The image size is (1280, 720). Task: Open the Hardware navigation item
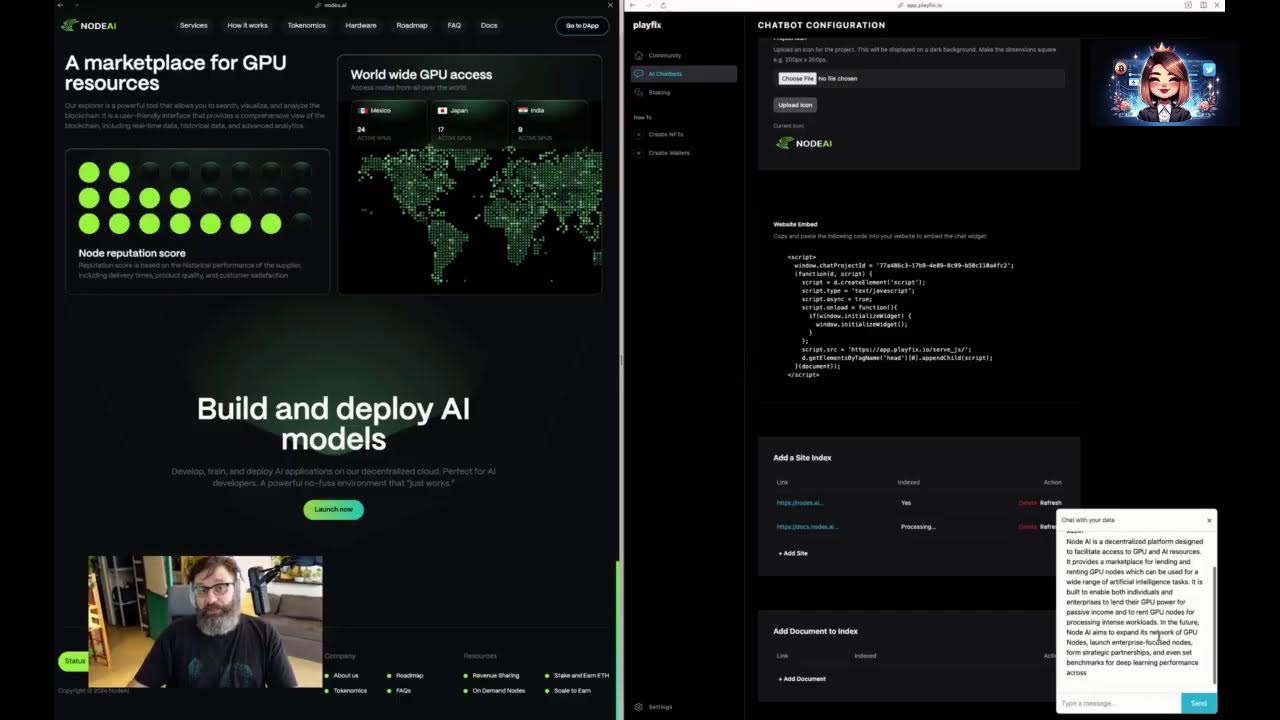pos(361,25)
